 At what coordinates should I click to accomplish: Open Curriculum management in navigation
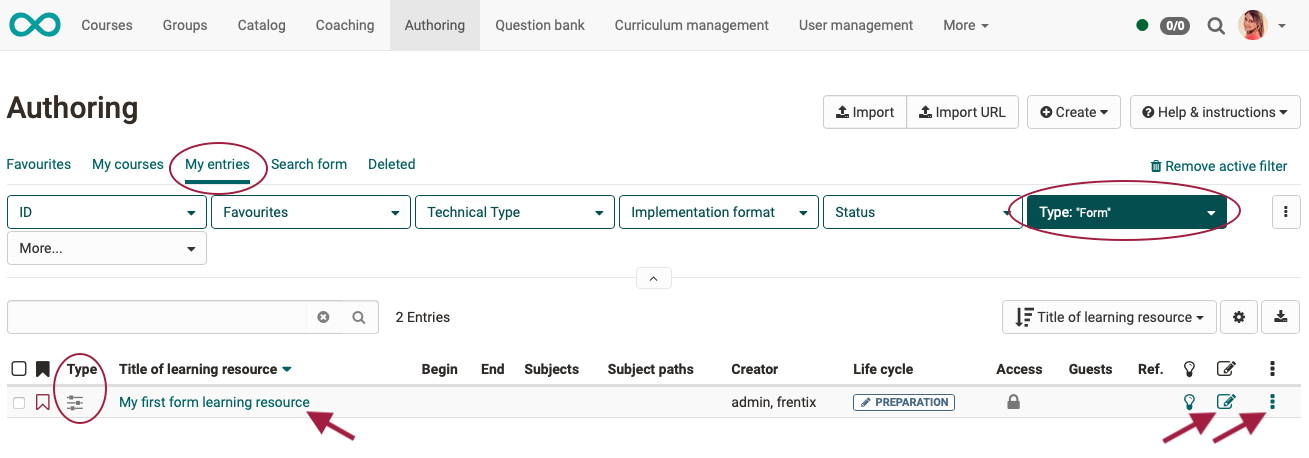(x=692, y=25)
